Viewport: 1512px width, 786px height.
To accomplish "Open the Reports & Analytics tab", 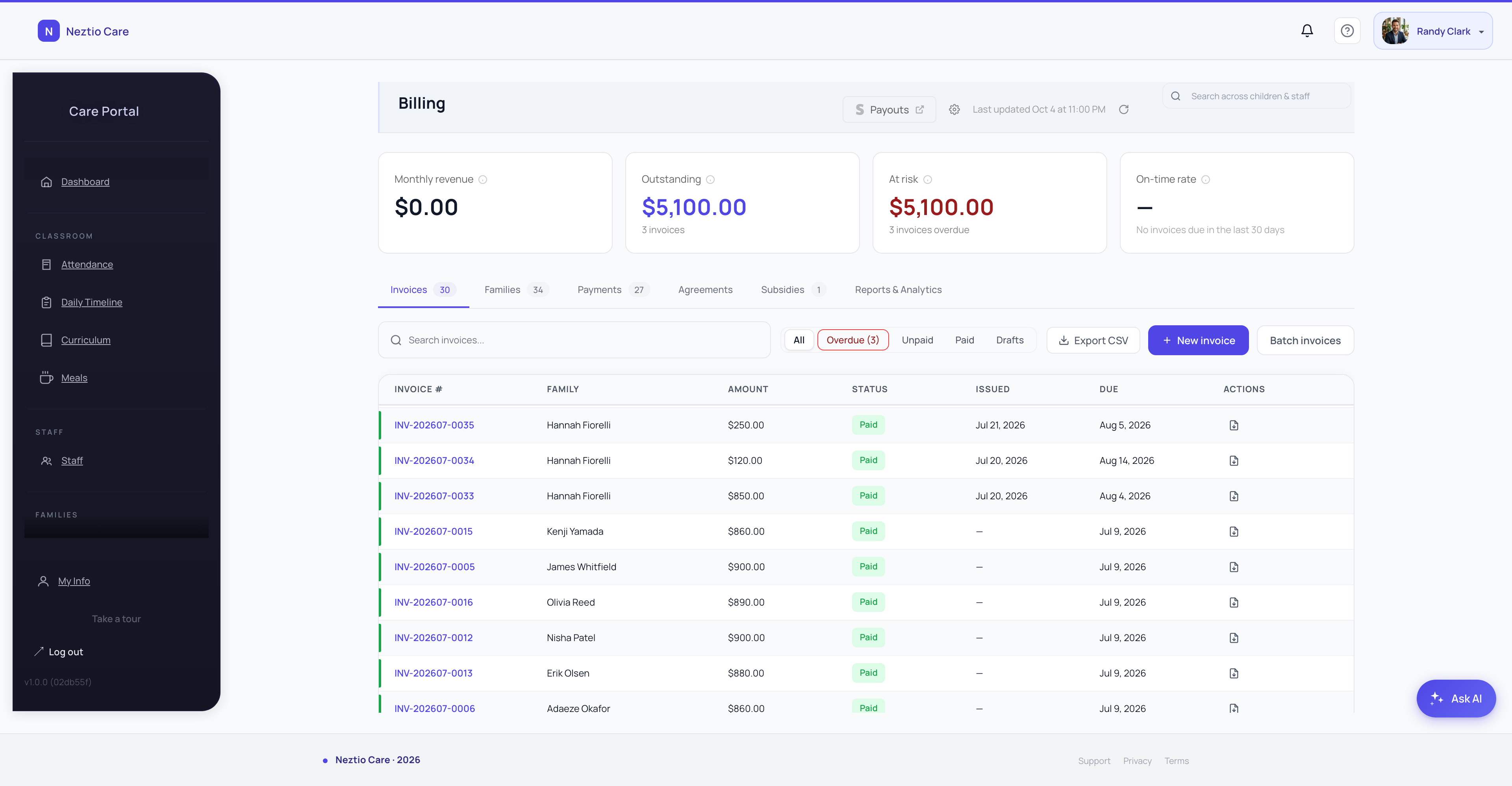I will (x=898, y=290).
